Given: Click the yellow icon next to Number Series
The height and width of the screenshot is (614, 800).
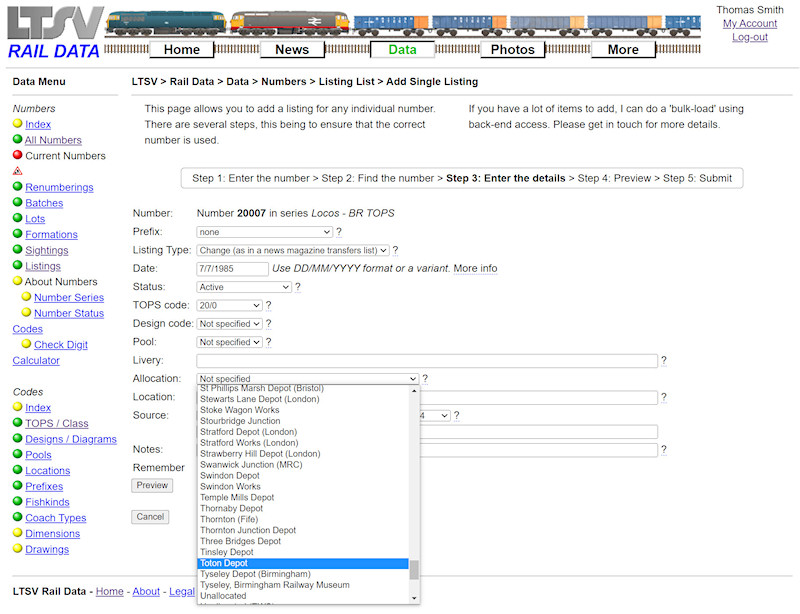Looking at the screenshot, I should [x=29, y=297].
